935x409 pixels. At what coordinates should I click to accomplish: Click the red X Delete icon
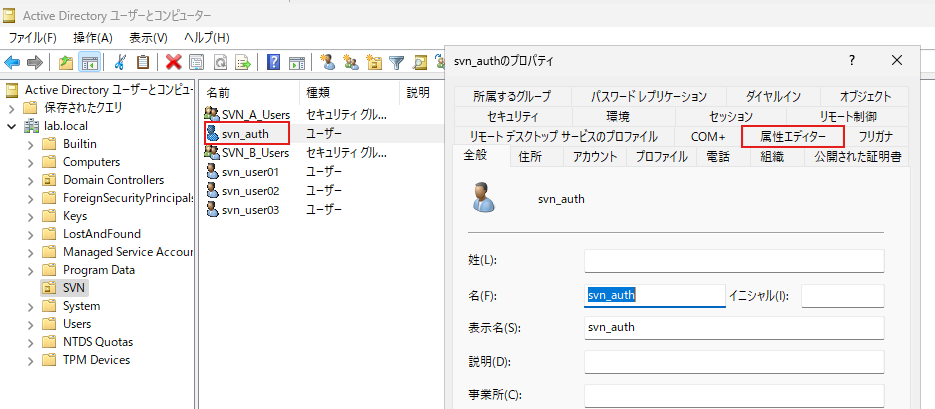tap(174, 63)
